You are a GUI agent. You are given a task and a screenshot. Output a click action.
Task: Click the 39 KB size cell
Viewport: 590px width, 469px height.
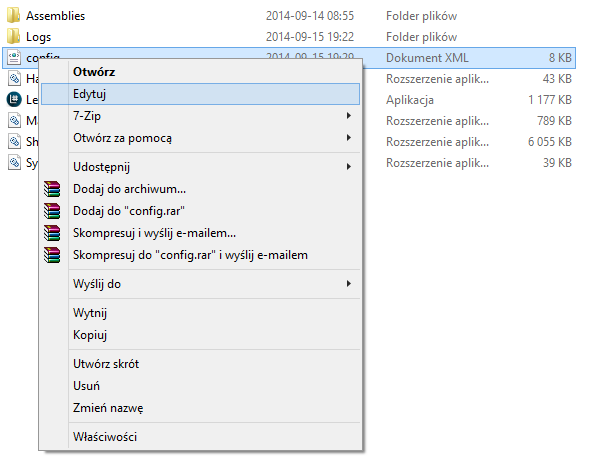[557, 163]
